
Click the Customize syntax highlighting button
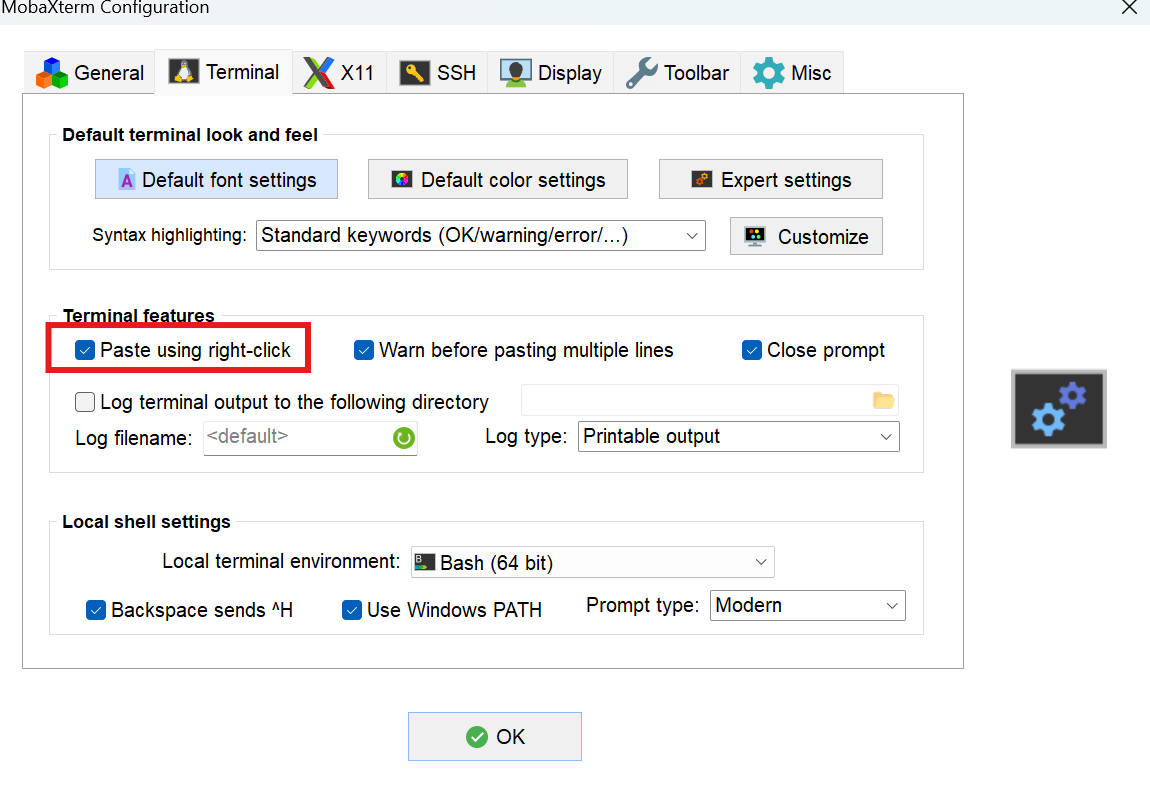pyautogui.click(x=806, y=236)
